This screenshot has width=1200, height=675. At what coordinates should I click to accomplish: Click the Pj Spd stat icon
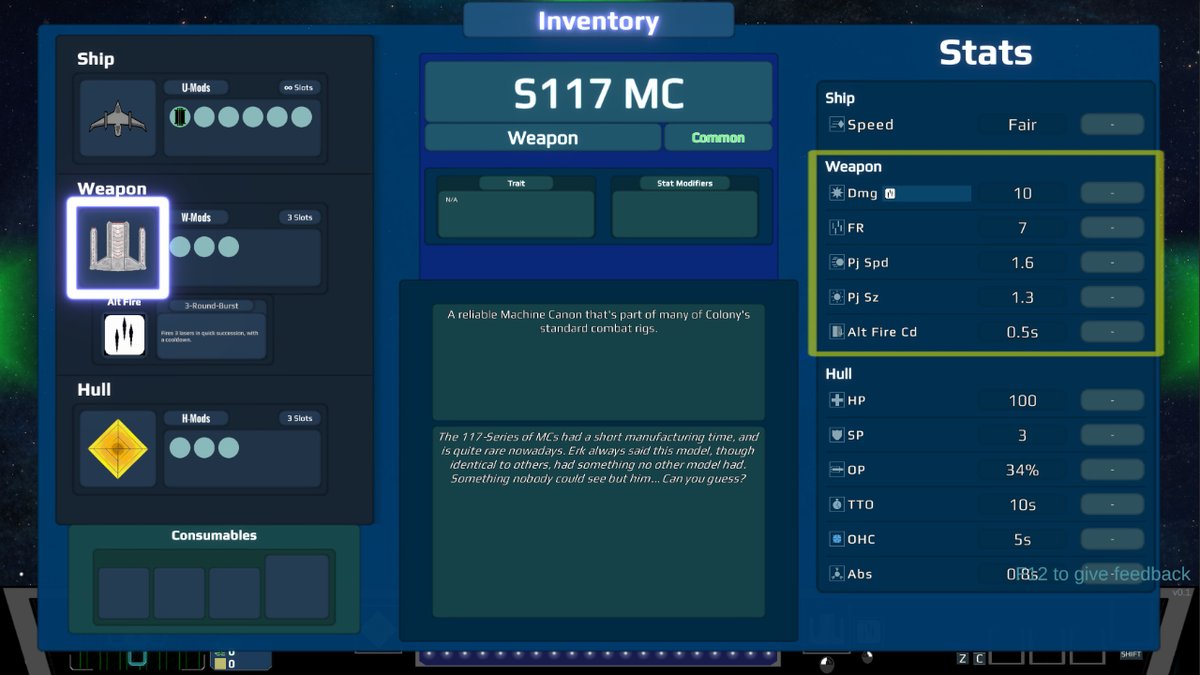coord(837,262)
